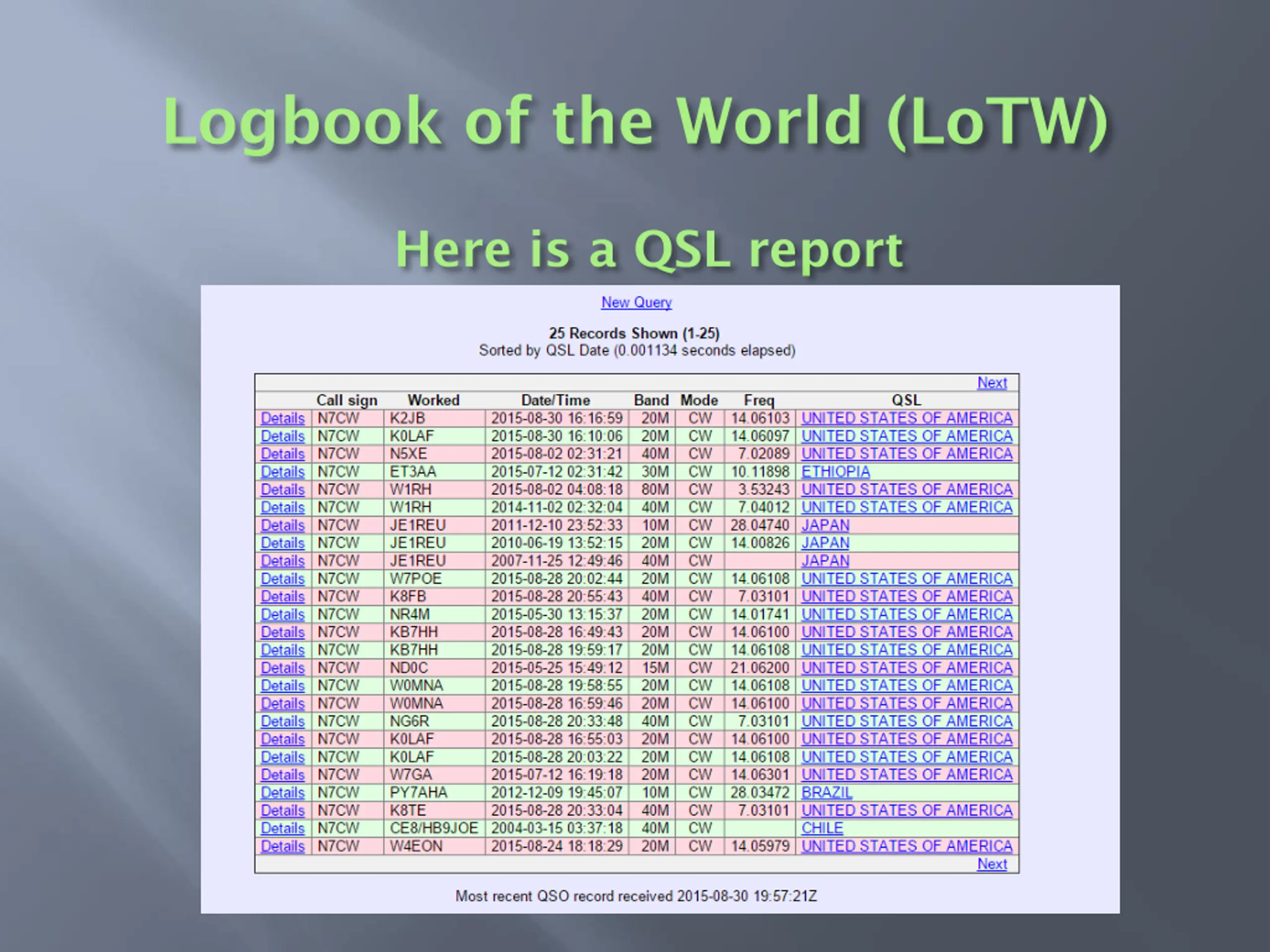Select the Band column header
The image size is (1270, 952).
[x=651, y=401]
